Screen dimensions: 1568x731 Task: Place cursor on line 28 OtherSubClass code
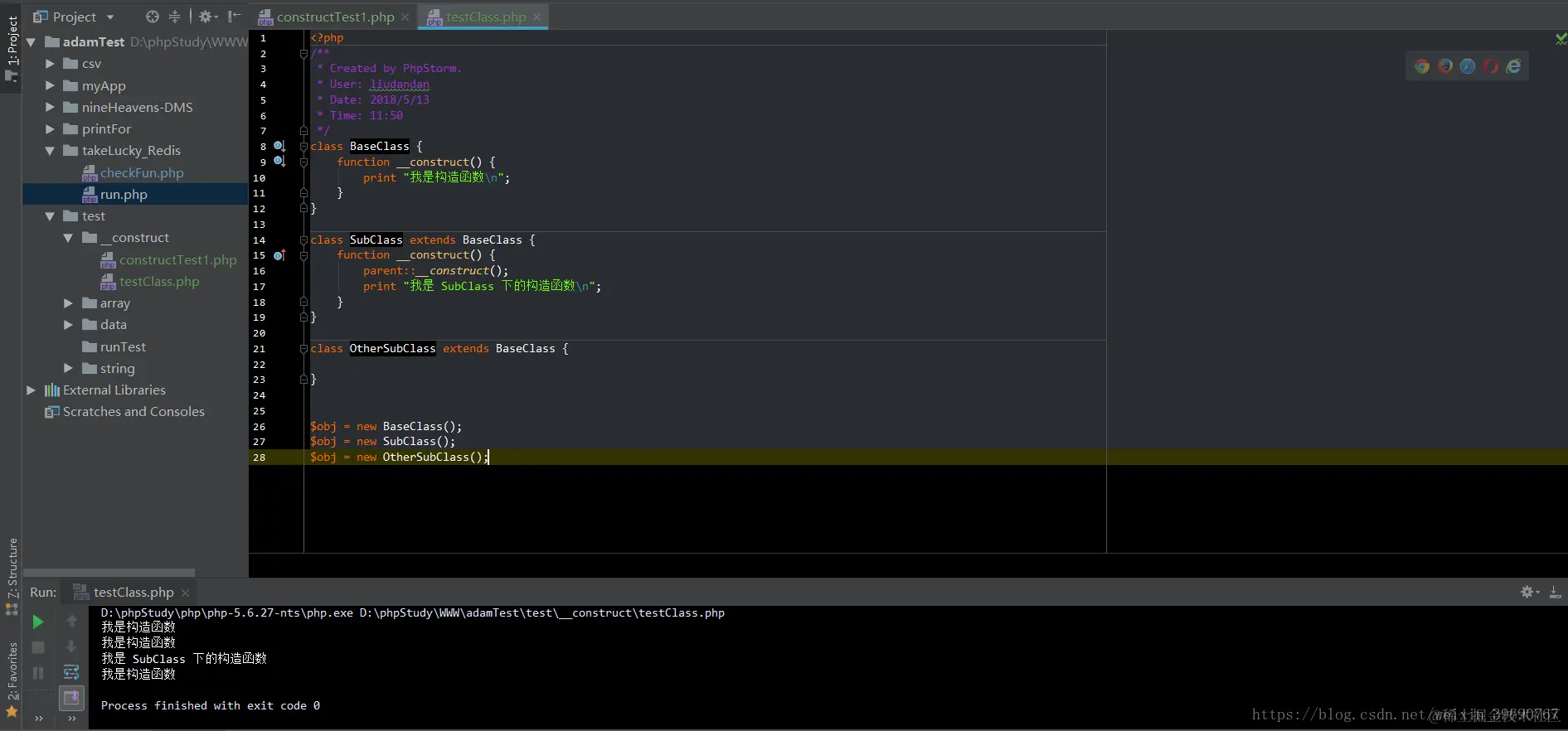click(399, 457)
